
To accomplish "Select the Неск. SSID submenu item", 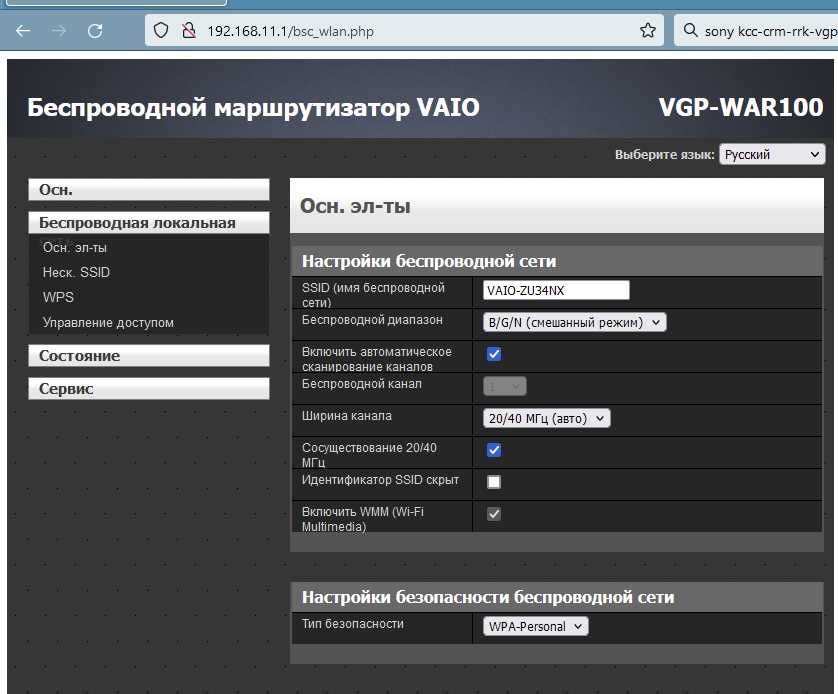I will coord(76,272).
